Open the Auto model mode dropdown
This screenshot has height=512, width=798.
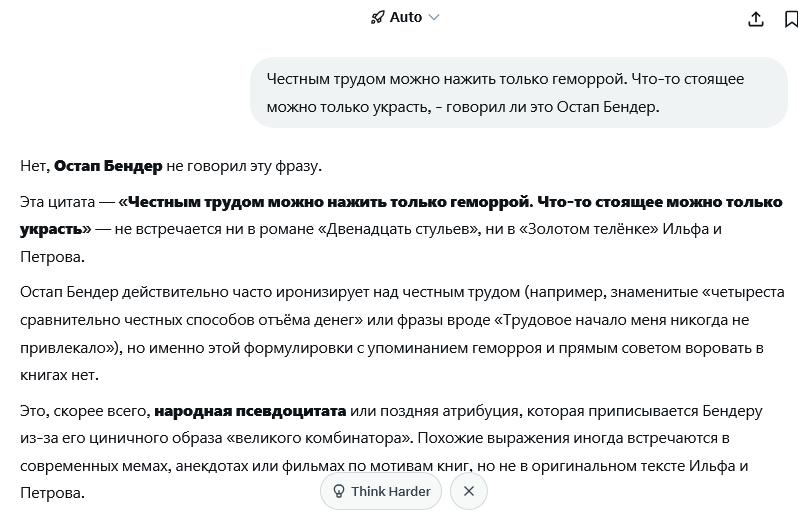(x=405, y=17)
